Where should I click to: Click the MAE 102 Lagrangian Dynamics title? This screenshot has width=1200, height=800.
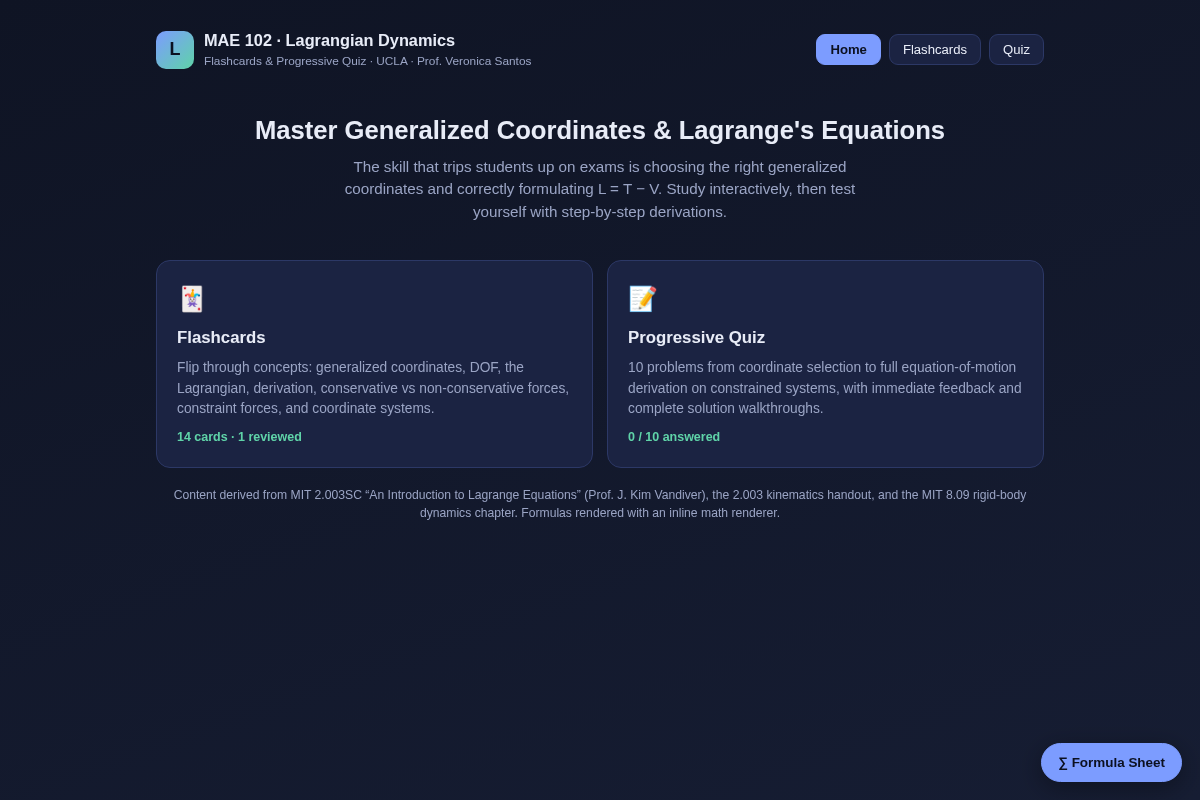[329, 41]
